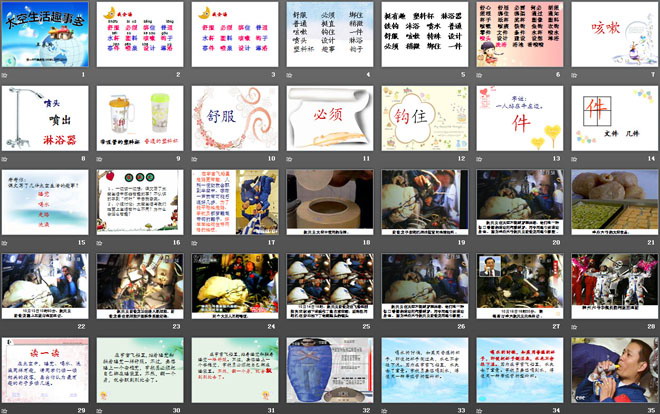Image resolution: width=660 pixels, height=414 pixels.
Task: Select slide 1 title thumbnail 太空生活趣事多
Action: coord(45,34)
